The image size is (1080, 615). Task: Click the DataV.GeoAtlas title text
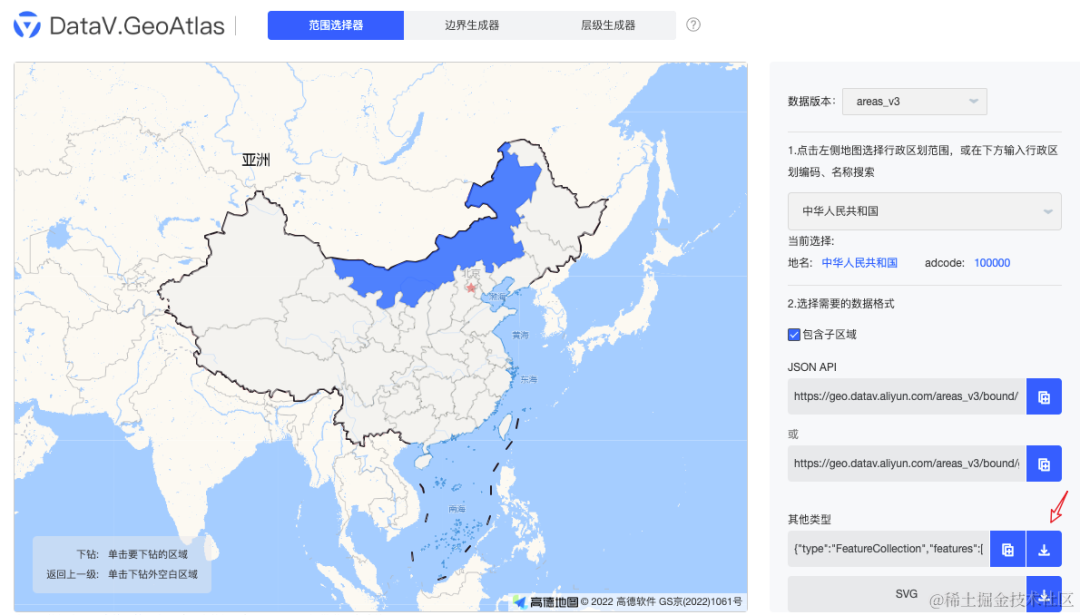coord(137,26)
